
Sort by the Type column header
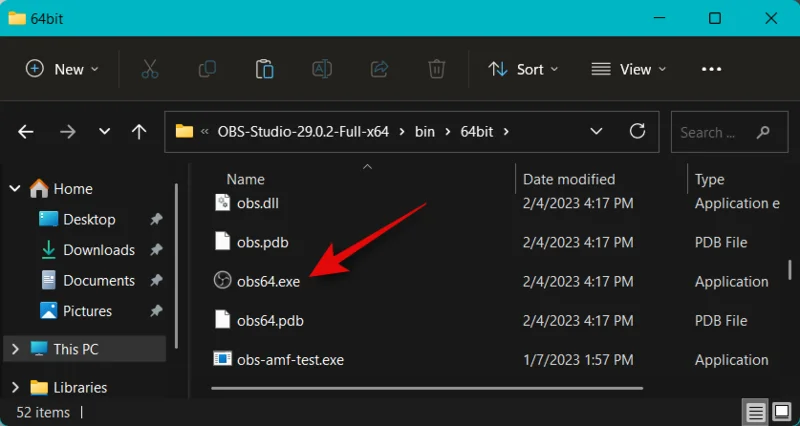tap(709, 179)
